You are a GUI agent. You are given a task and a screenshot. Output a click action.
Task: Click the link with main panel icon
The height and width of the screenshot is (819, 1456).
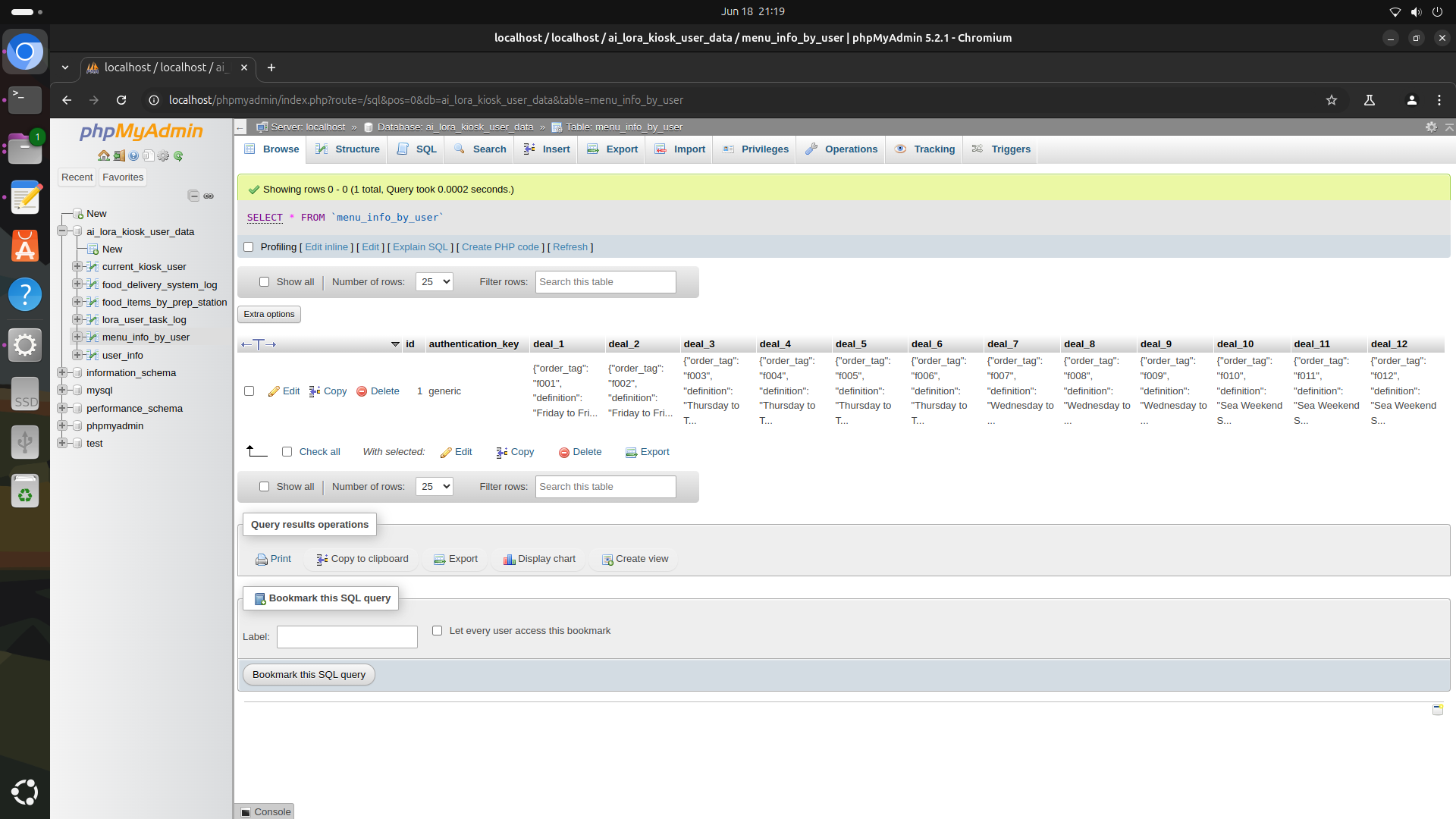click(209, 196)
